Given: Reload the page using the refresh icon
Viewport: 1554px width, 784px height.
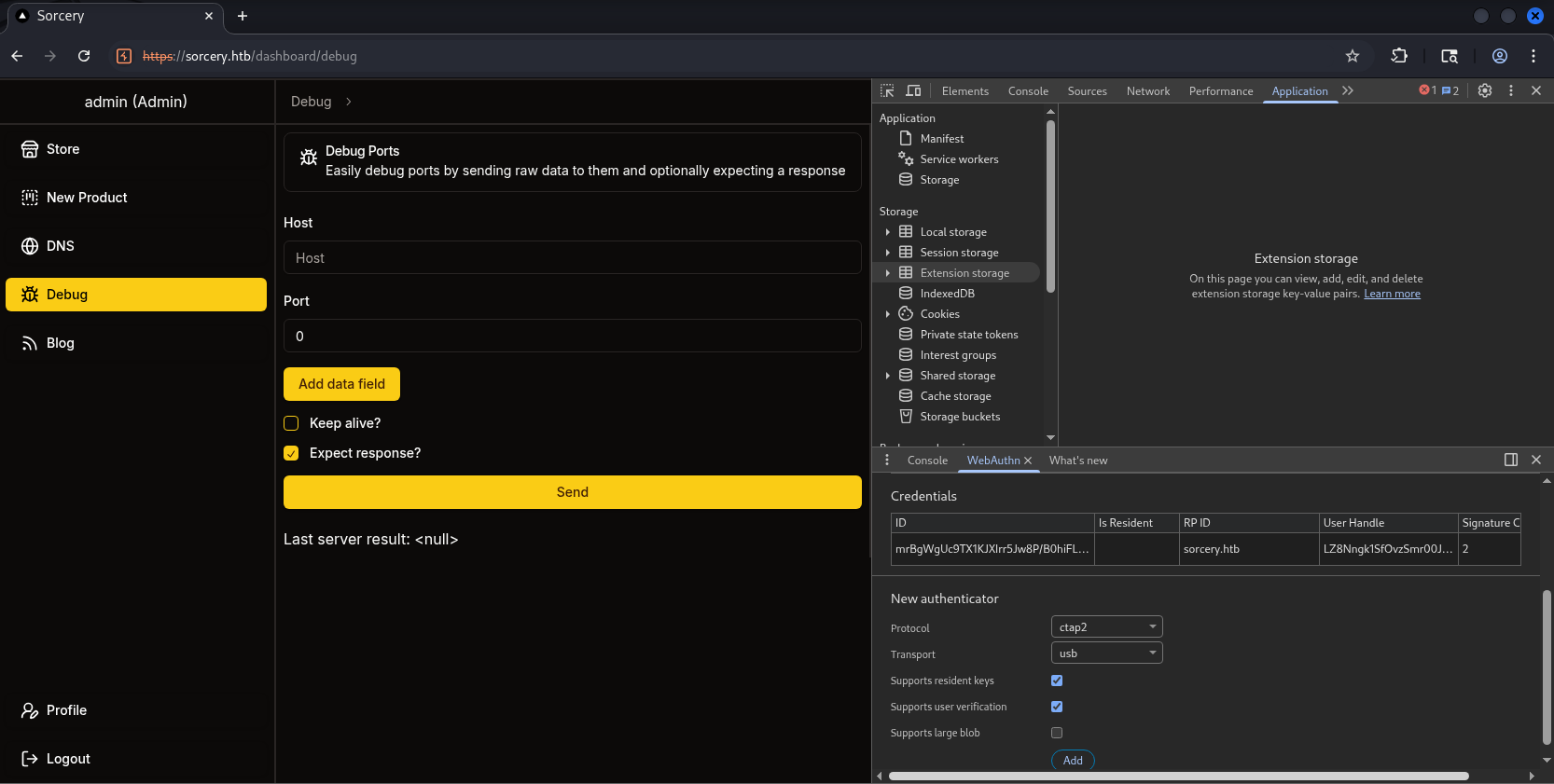Looking at the screenshot, I should pyautogui.click(x=84, y=56).
